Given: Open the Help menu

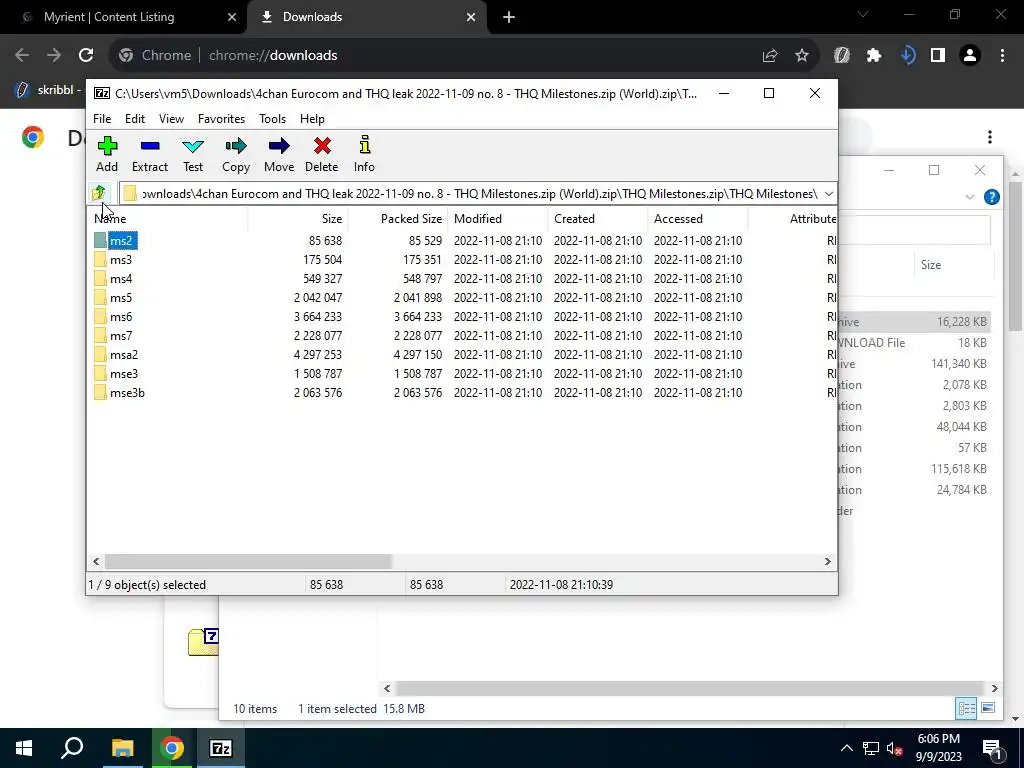Looking at the screenshot, I should [312, 119].
